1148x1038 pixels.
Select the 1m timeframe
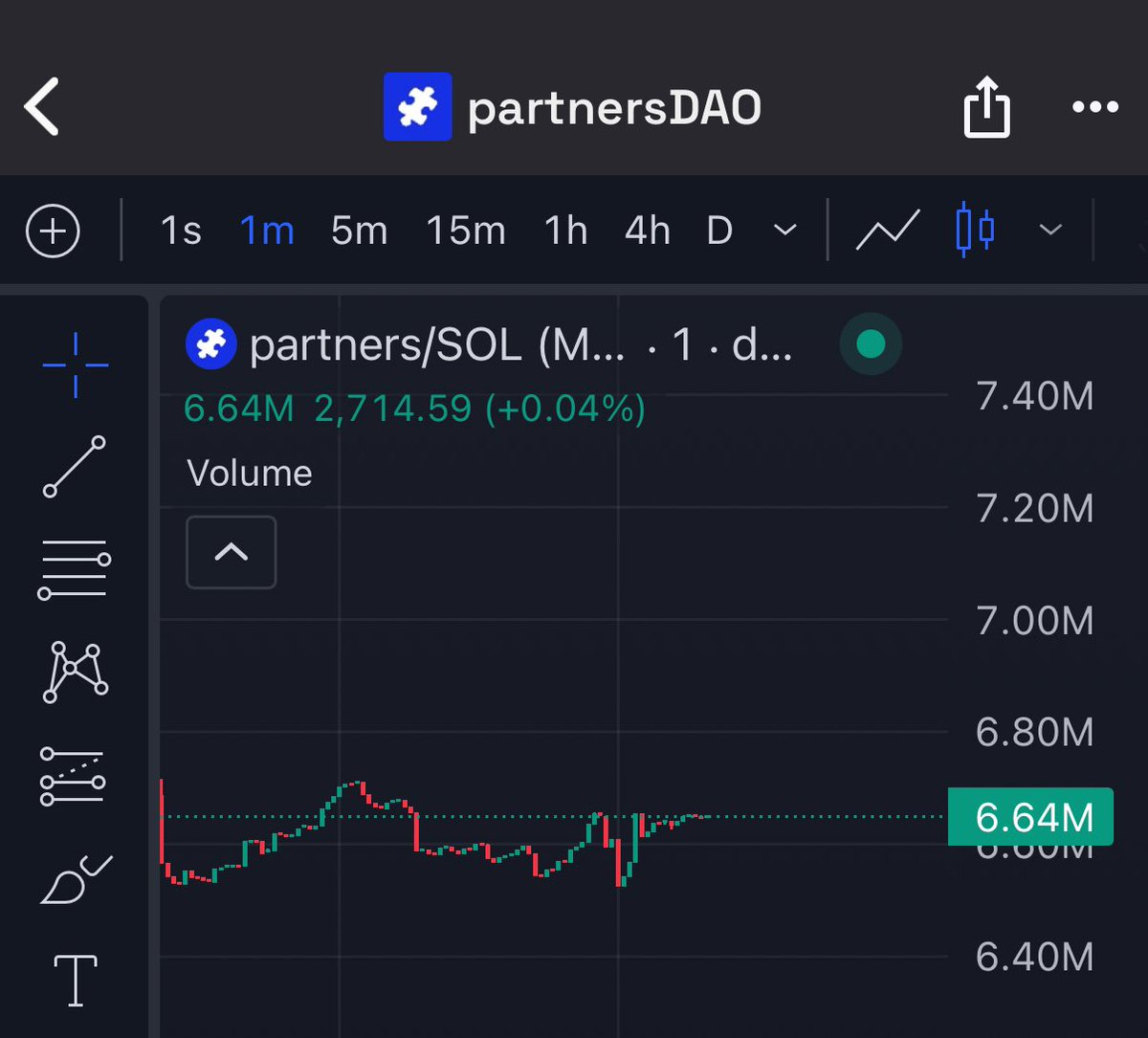(267, 232)
